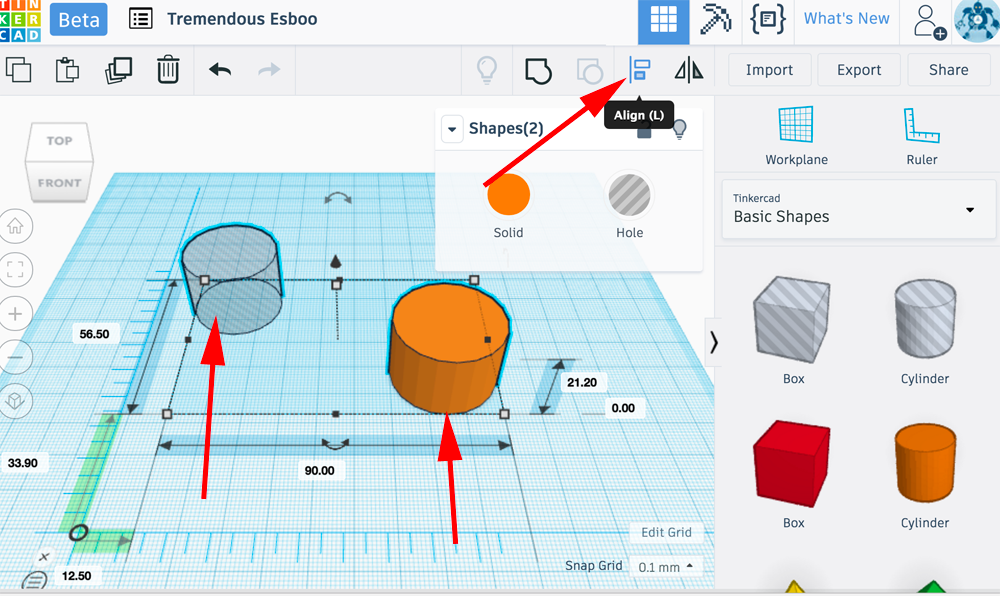Screen dimensions: 1000x596
Task: Click the 90.00 width dimension
Action: coord(320,470)
